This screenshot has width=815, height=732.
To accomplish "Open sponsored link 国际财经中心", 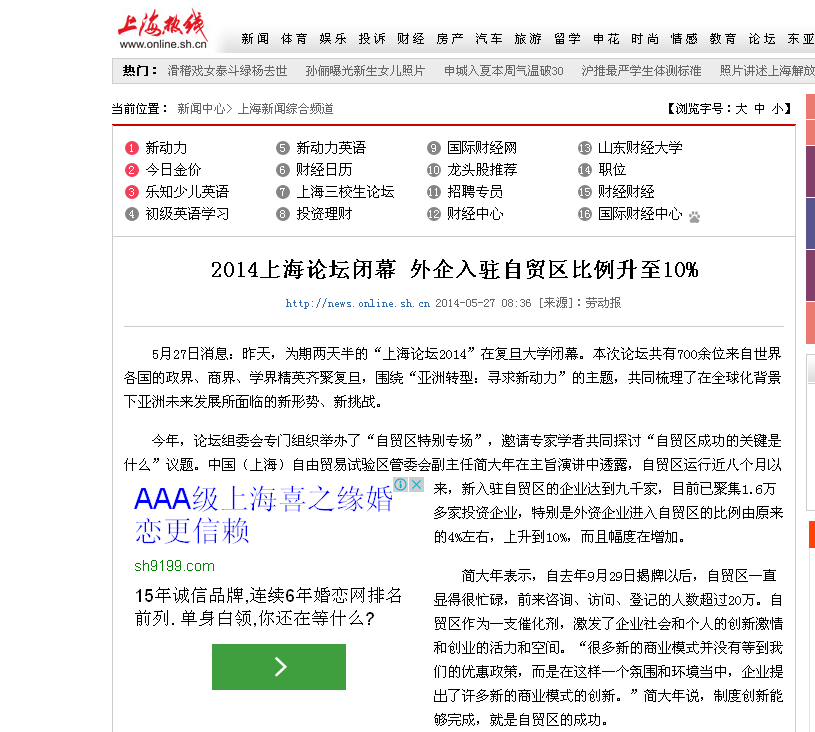I will [x=640, y=214].
